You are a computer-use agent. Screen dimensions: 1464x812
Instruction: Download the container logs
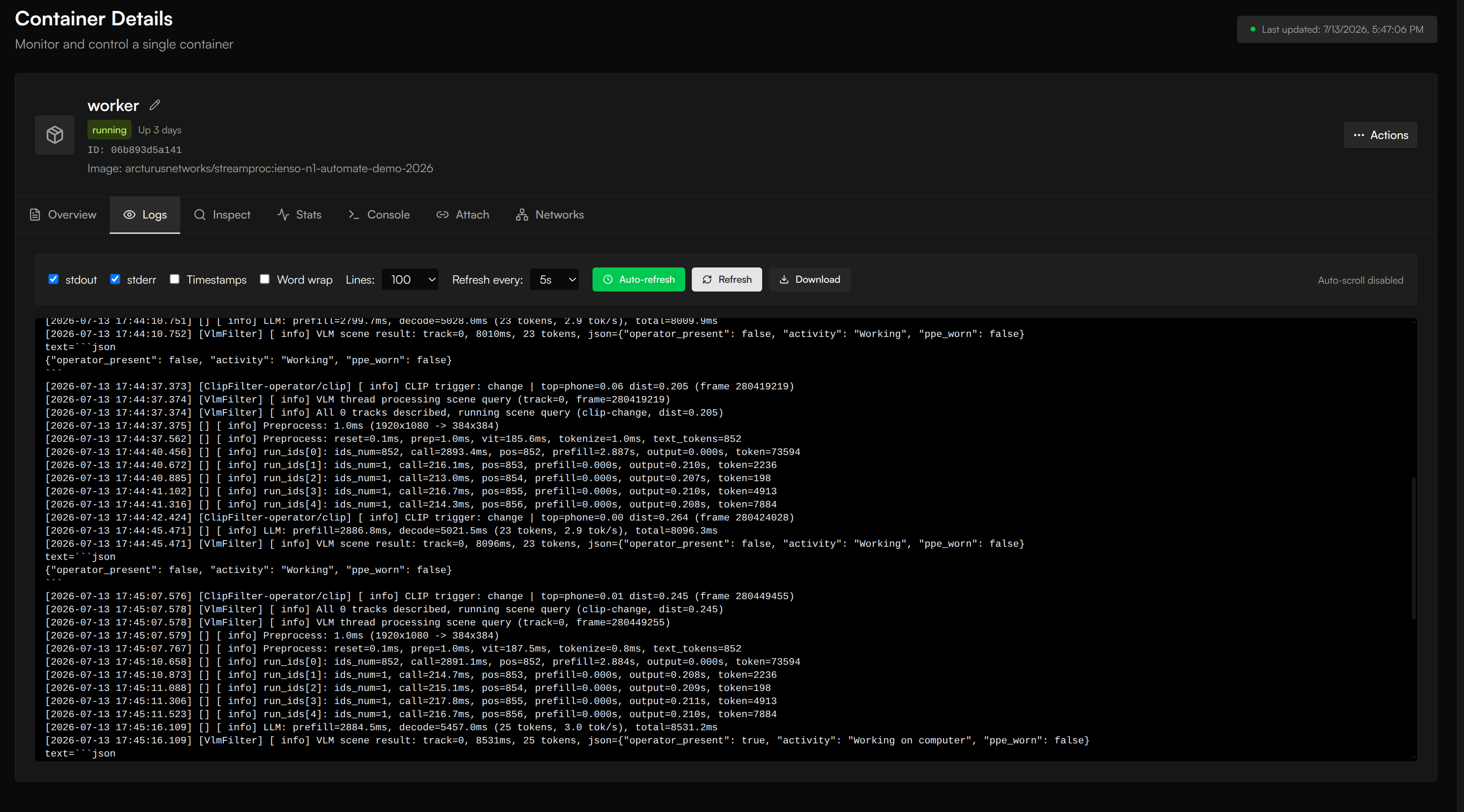(810, 279)
